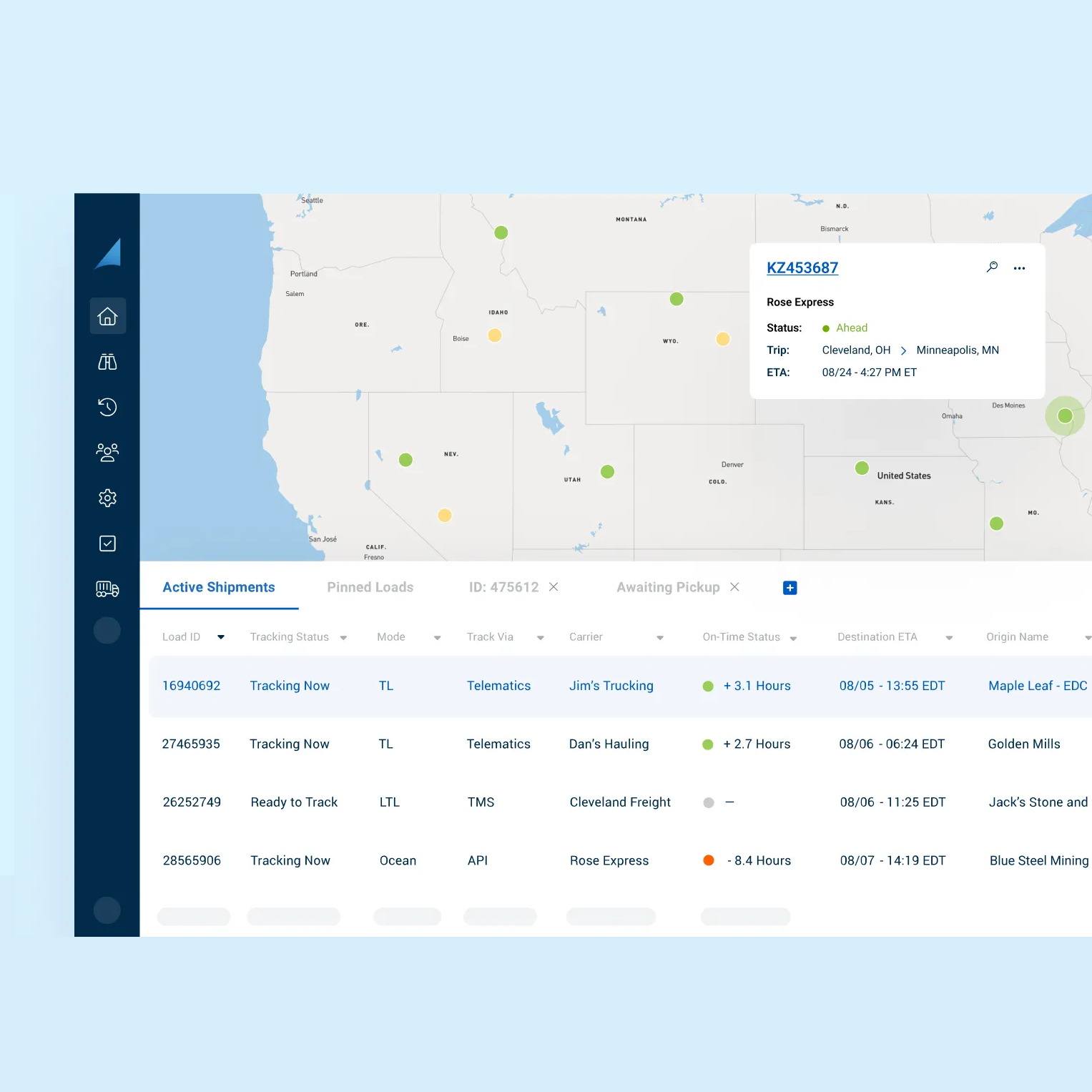
Task: Expand the Destination ETA dropdown
Action: [x=949, y=637]
